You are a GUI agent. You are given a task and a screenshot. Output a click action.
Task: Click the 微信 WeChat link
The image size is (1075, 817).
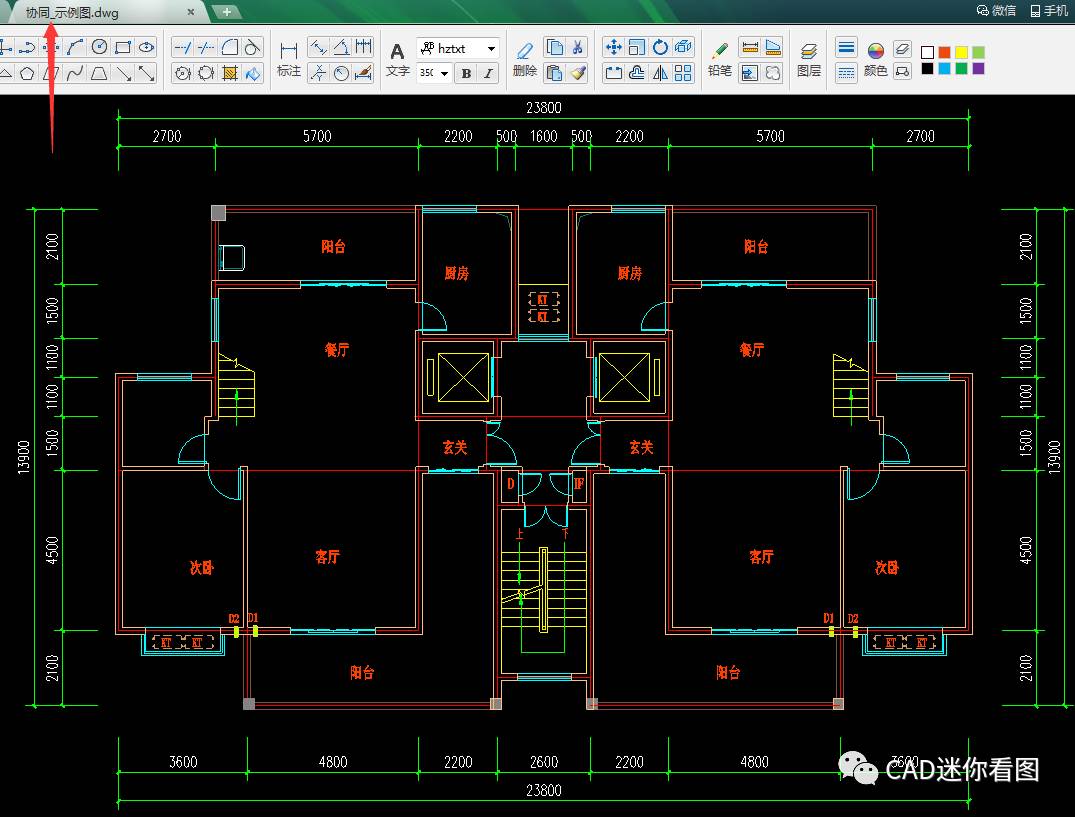point(996,10)
